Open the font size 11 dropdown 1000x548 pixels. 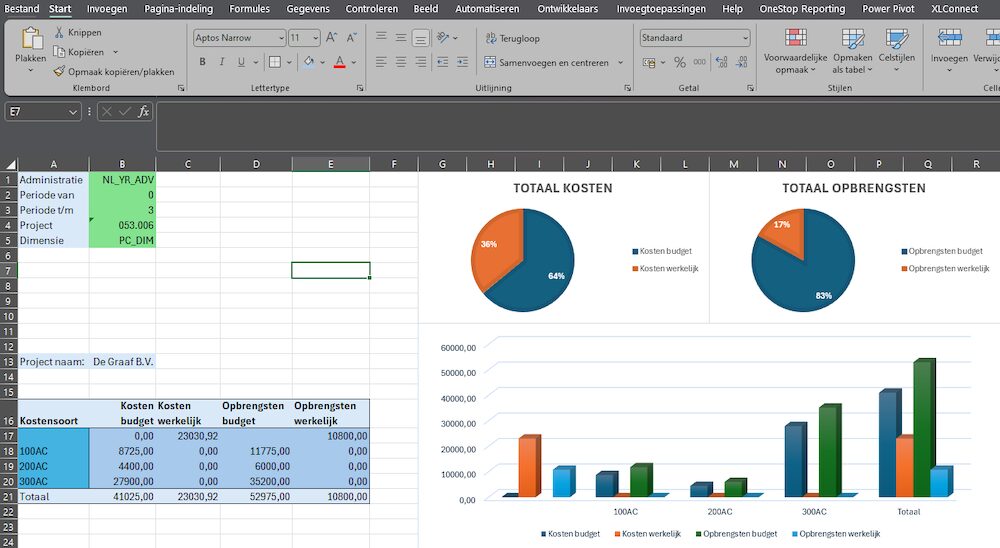[316, 38]
